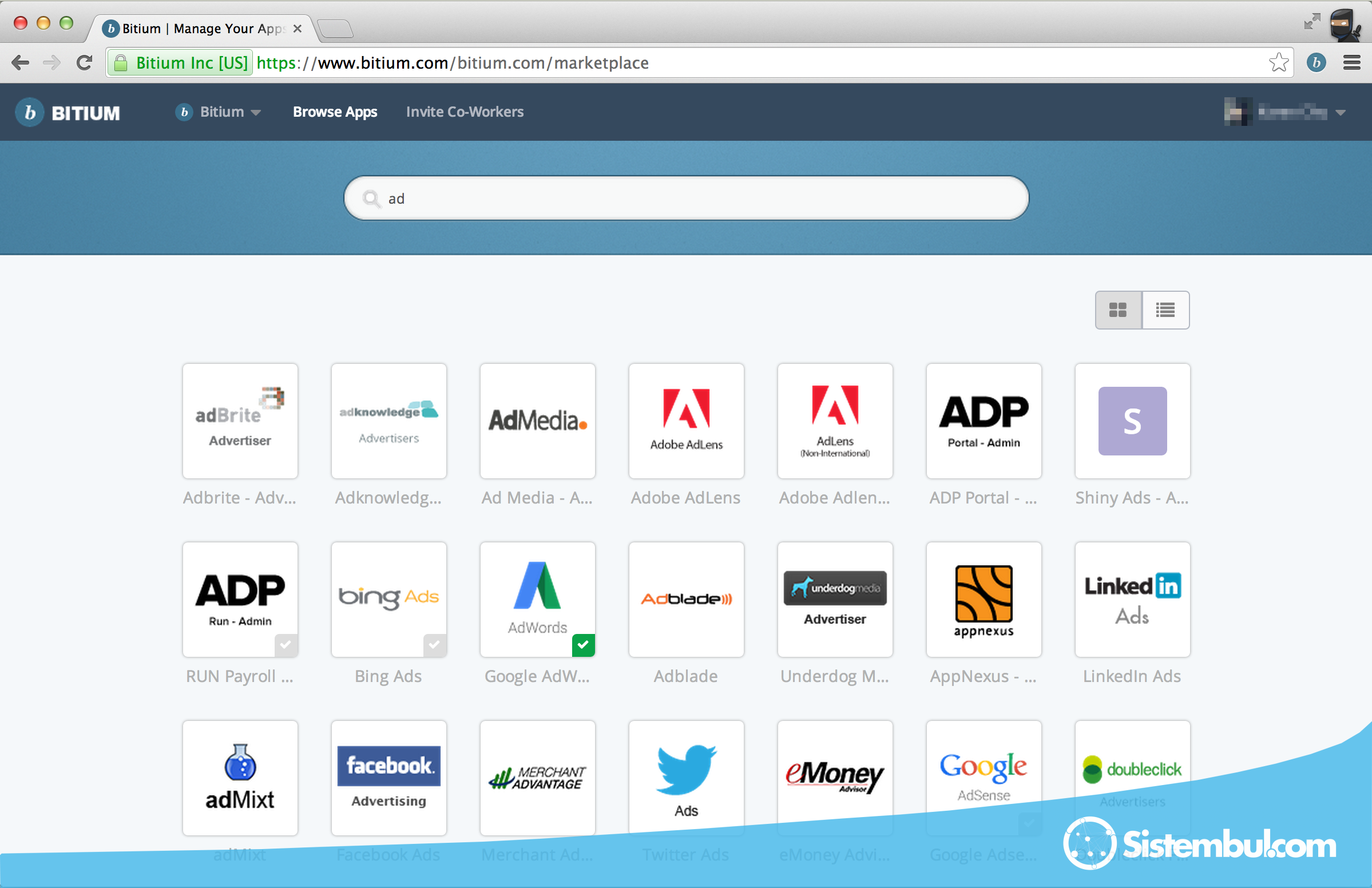Switch to list view
The width and height of the screenshot is (1372, 888).
pos(1165,310)
